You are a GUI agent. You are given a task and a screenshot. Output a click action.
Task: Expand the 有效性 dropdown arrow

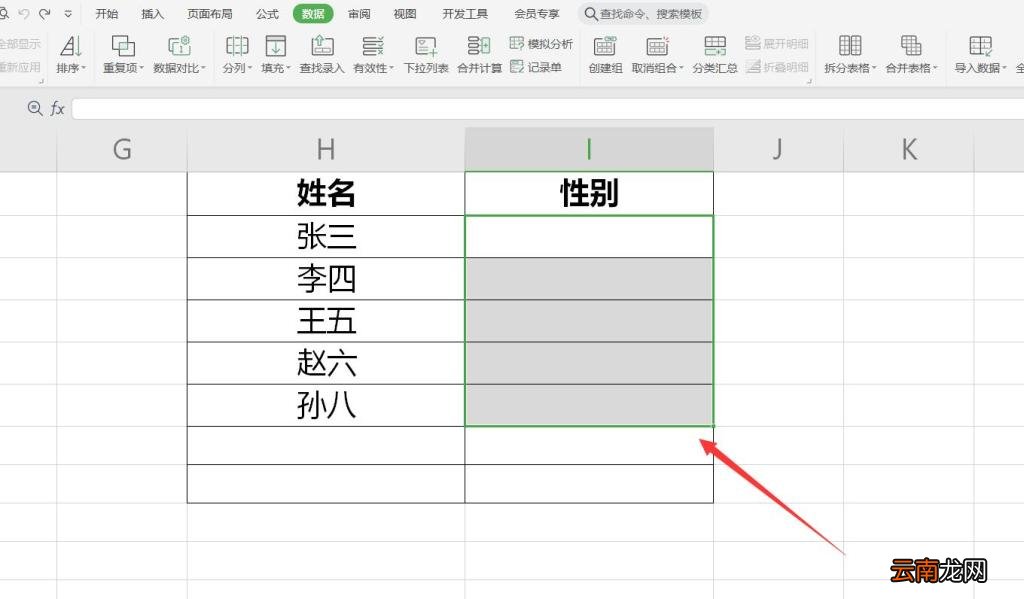click(x=392, y=68)
